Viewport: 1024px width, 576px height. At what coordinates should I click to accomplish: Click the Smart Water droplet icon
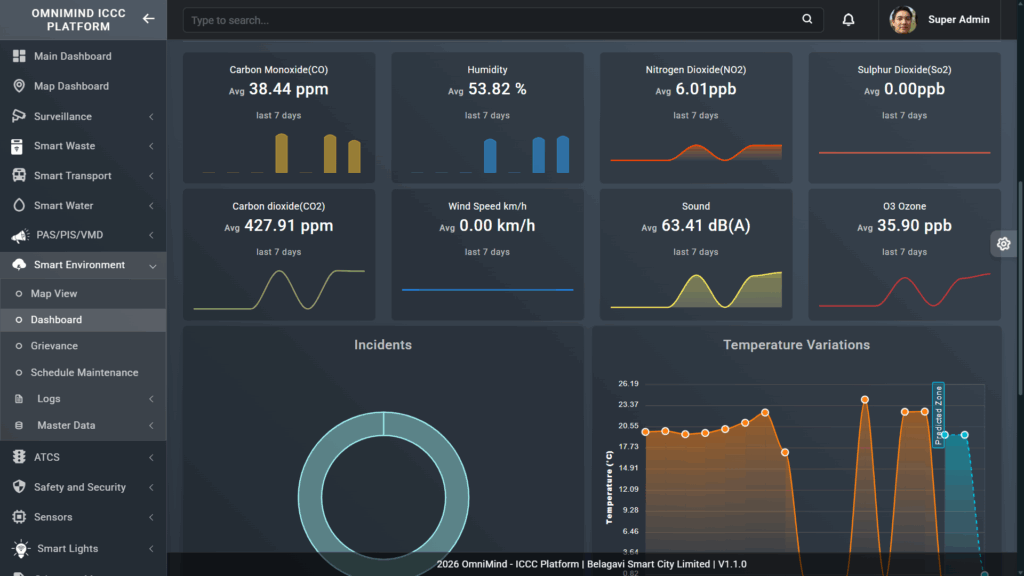pyautogui.click(x=18, y=206)
